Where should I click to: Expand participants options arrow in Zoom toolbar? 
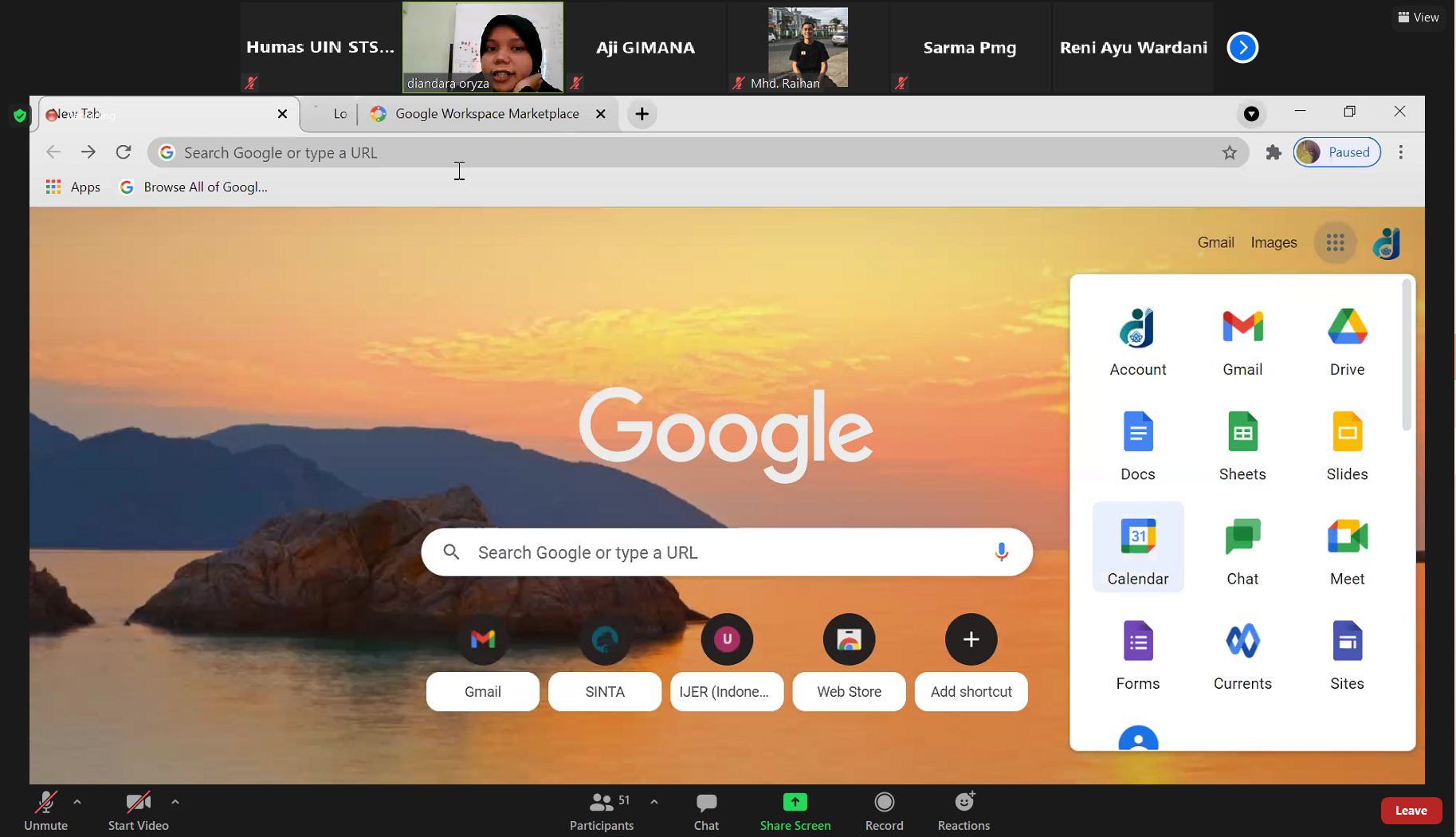[x=654, y=802]
